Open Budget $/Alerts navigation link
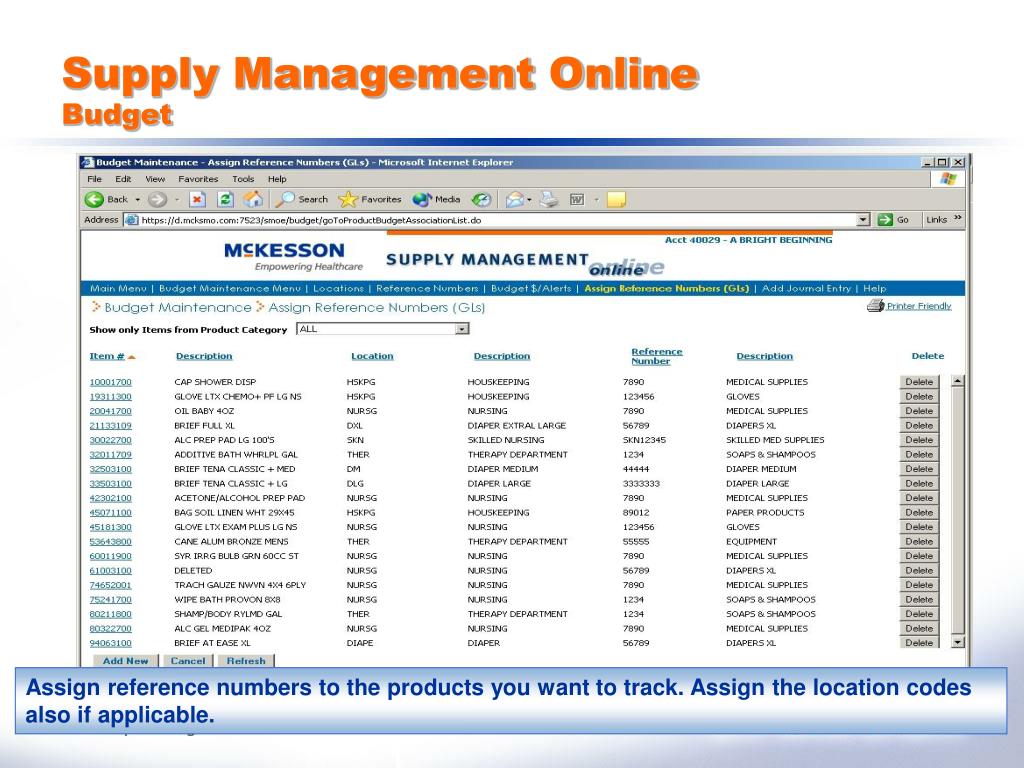The width and height of the screenshot is (1024, 768). coord(531,289)
